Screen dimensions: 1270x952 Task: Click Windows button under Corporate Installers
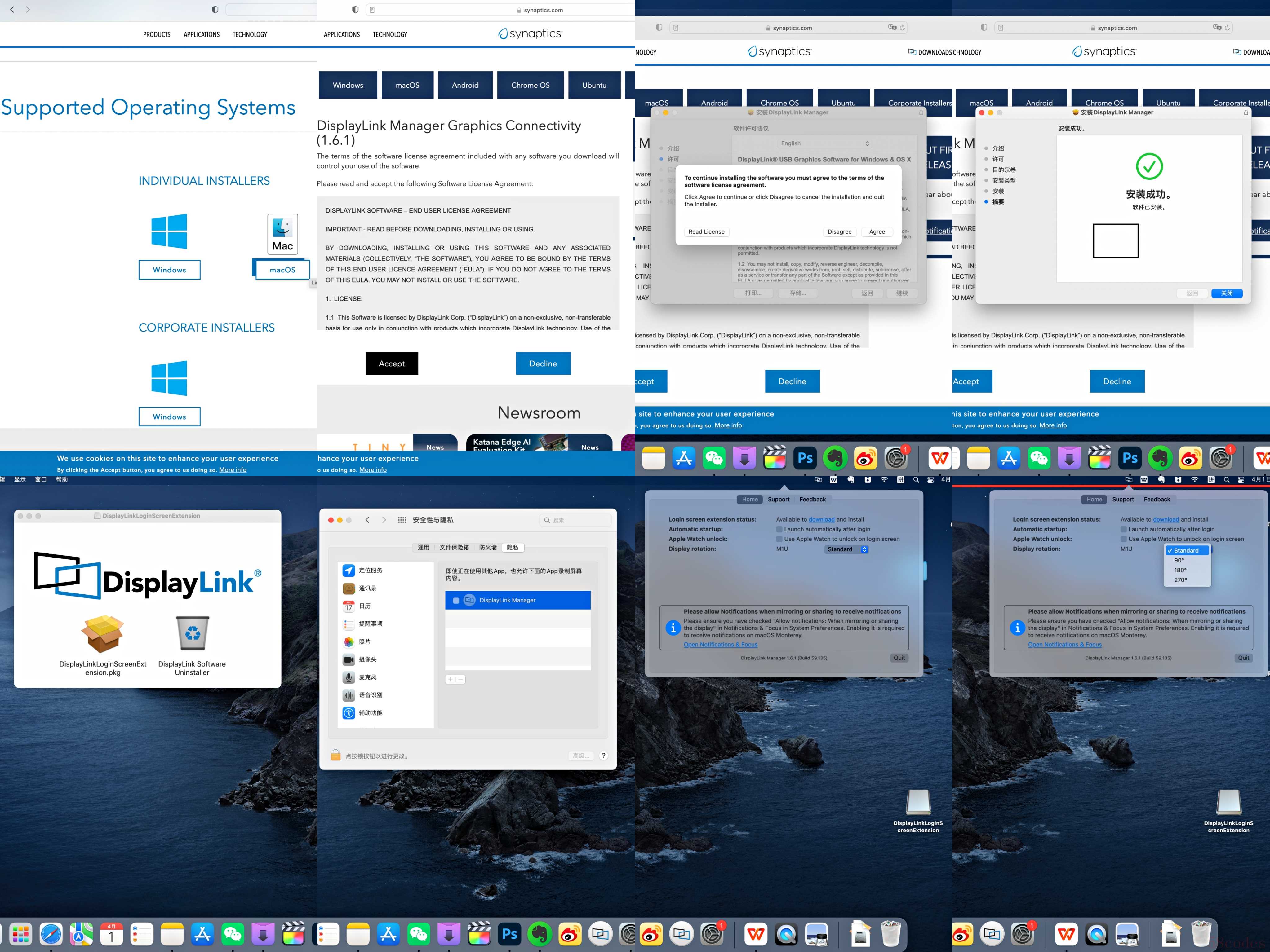[x=169, y=416]
